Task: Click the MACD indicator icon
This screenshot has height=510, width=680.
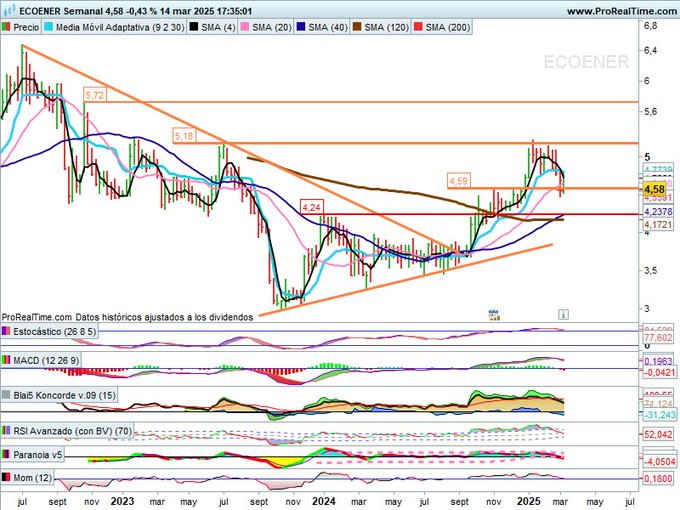Action: [x=6, y=360]
